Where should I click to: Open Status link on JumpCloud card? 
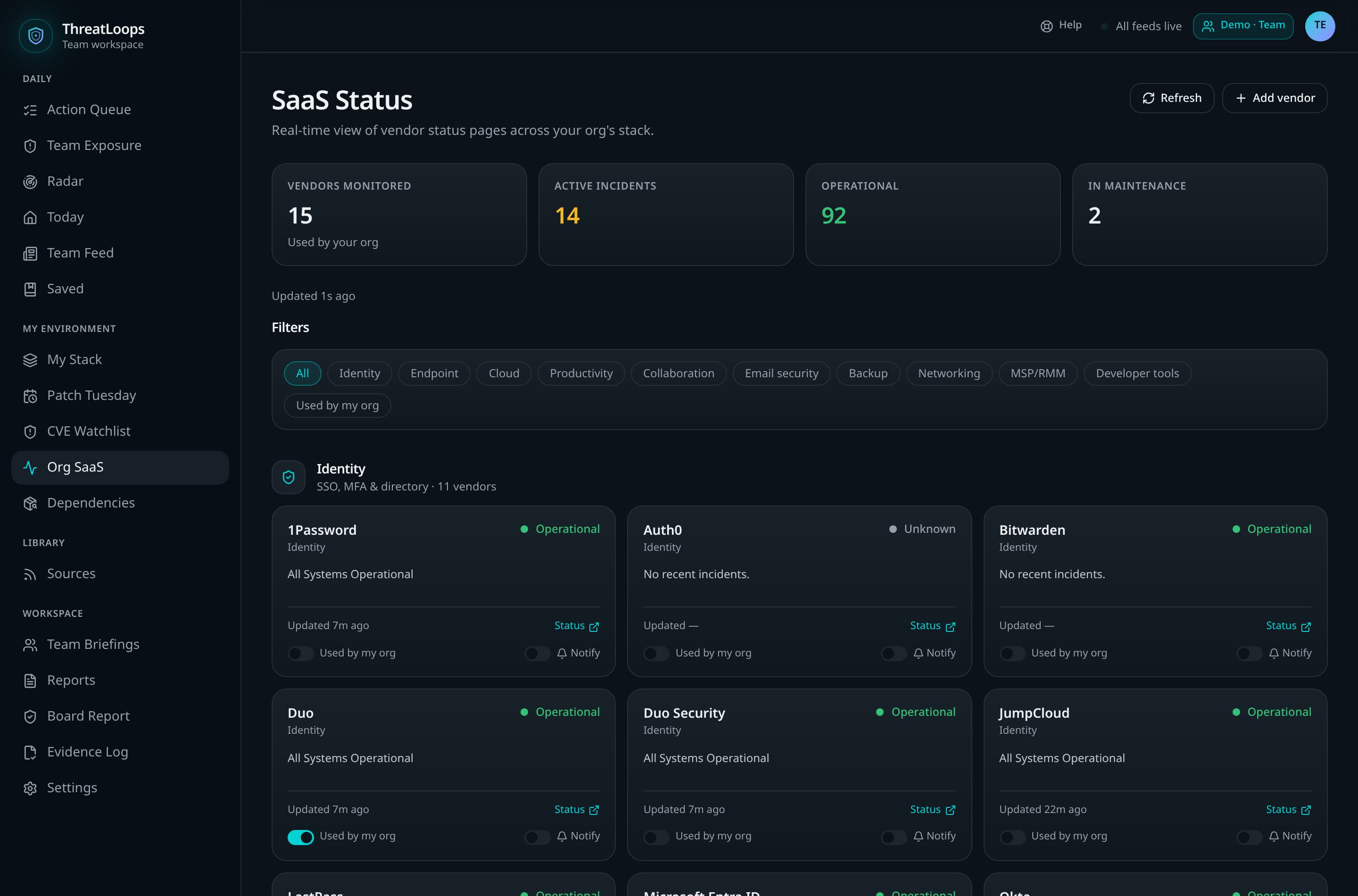[1288, 810]
